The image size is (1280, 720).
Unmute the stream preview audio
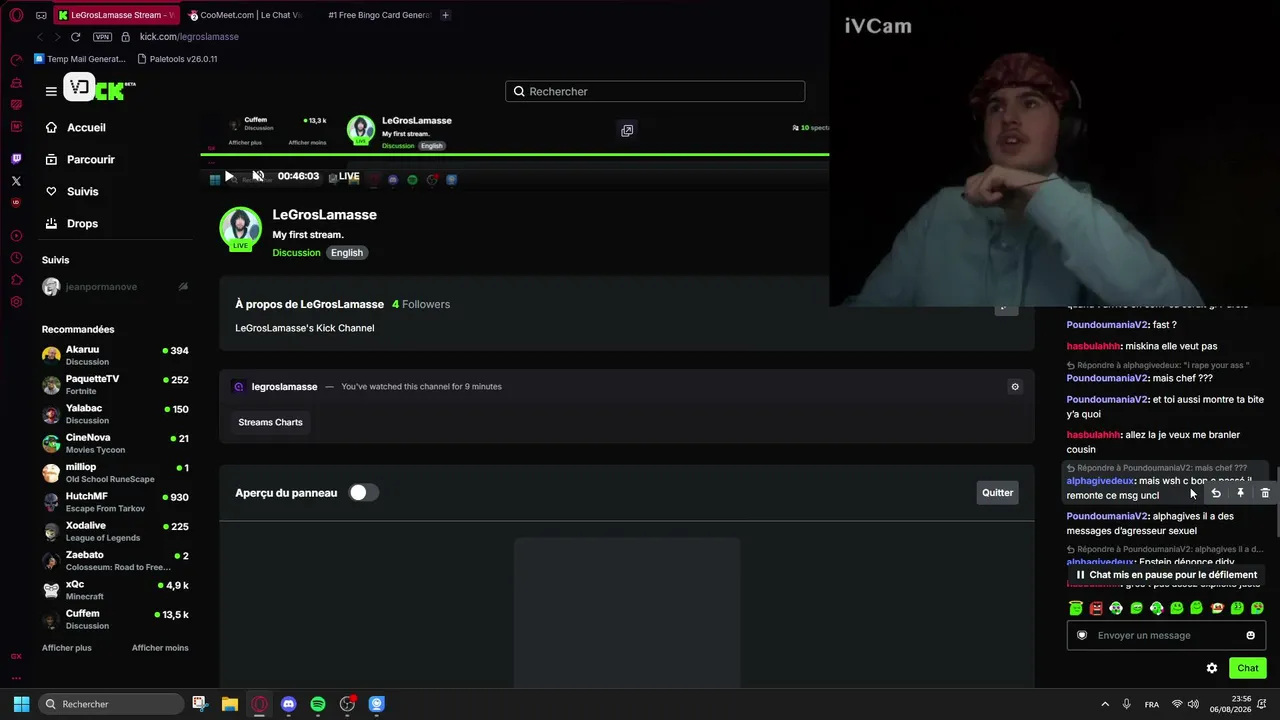pyautogui.click(x=258, y=176)
